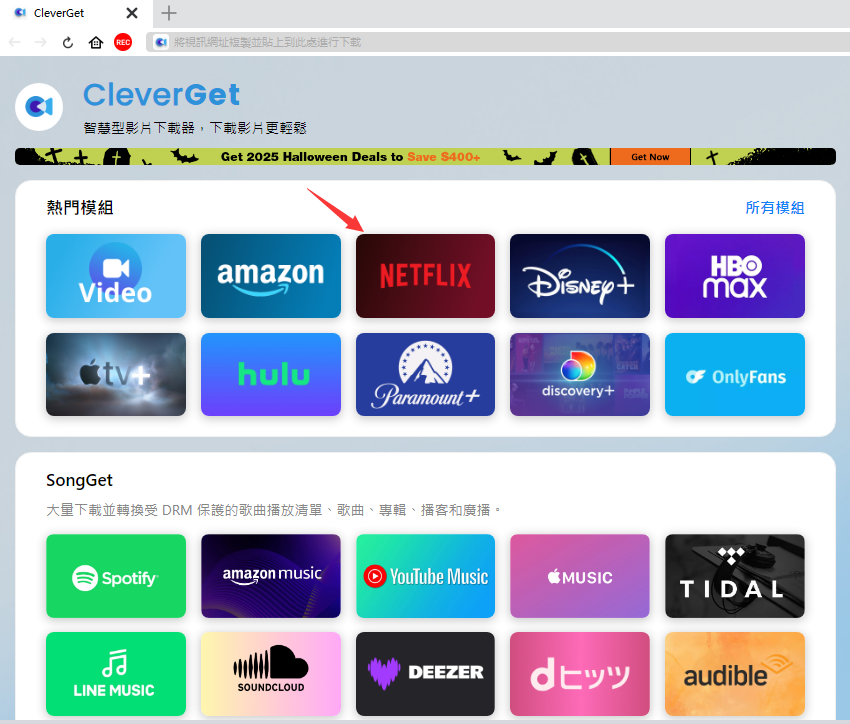Go to the home page icon
850x724 pixels.
pyautogui.click(x=96, y=42)
